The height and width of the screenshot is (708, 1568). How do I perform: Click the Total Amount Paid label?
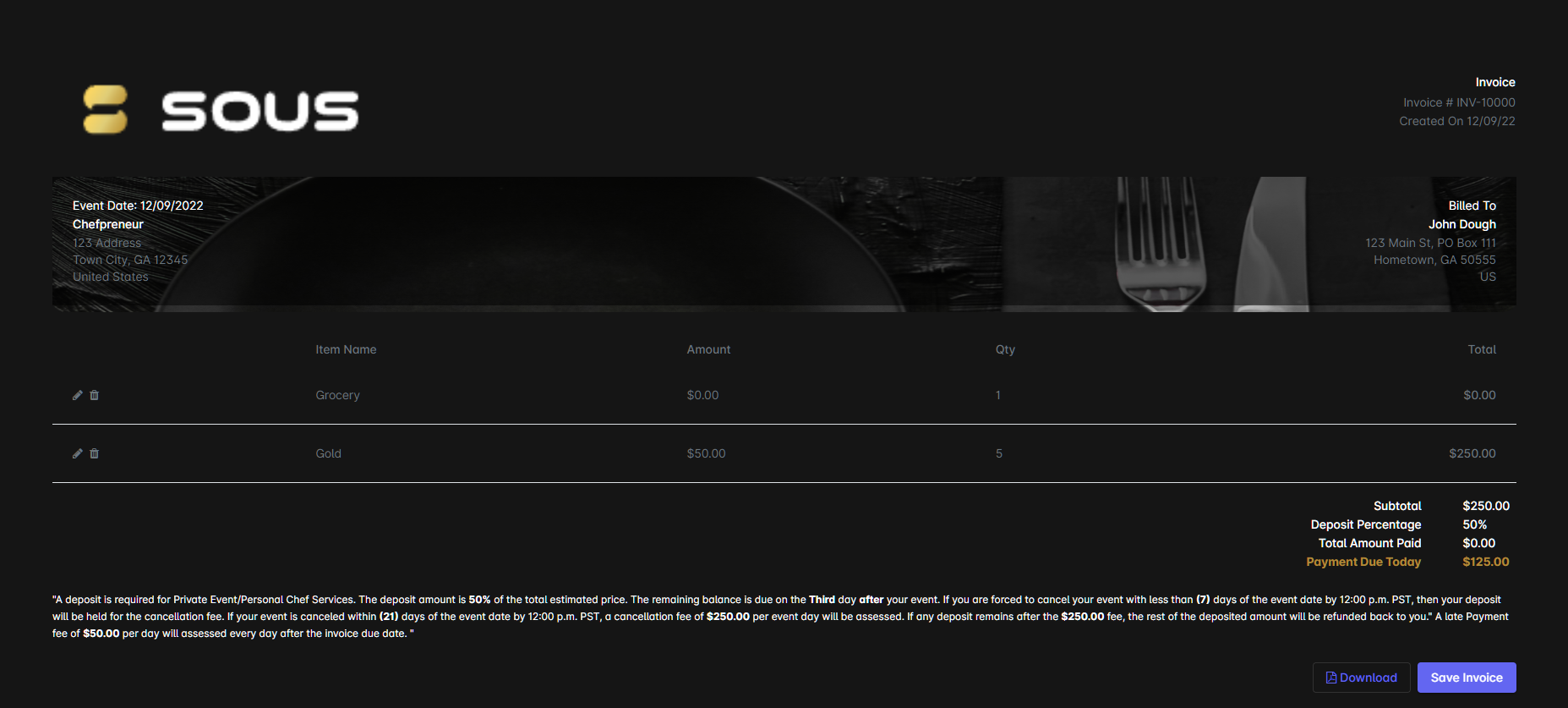tap(1369, 543)
